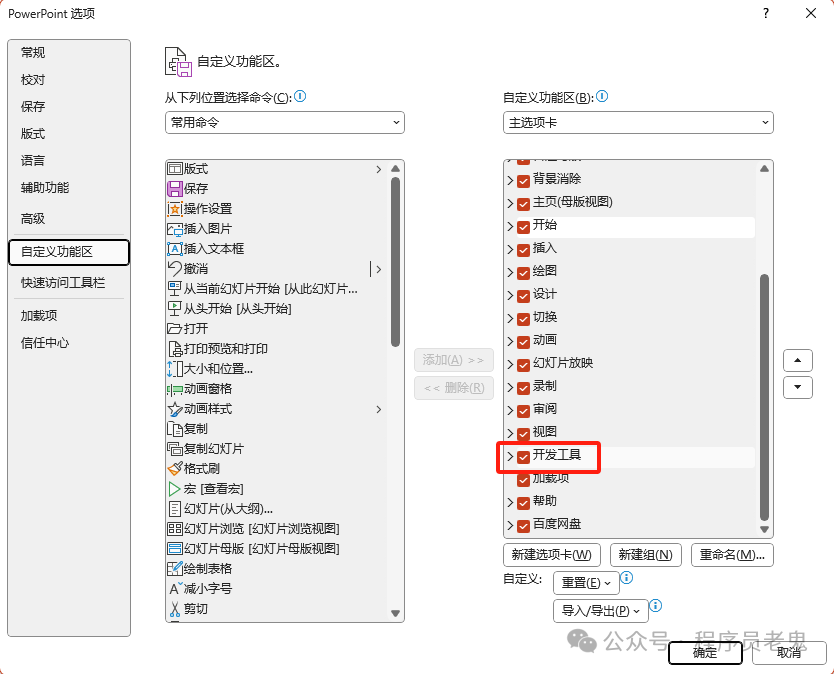Image resolution: width=834 pixels, height=674 pixels.
Task: Toggle the 主页(母版视图) checkbox
Action: click(523, 204)
